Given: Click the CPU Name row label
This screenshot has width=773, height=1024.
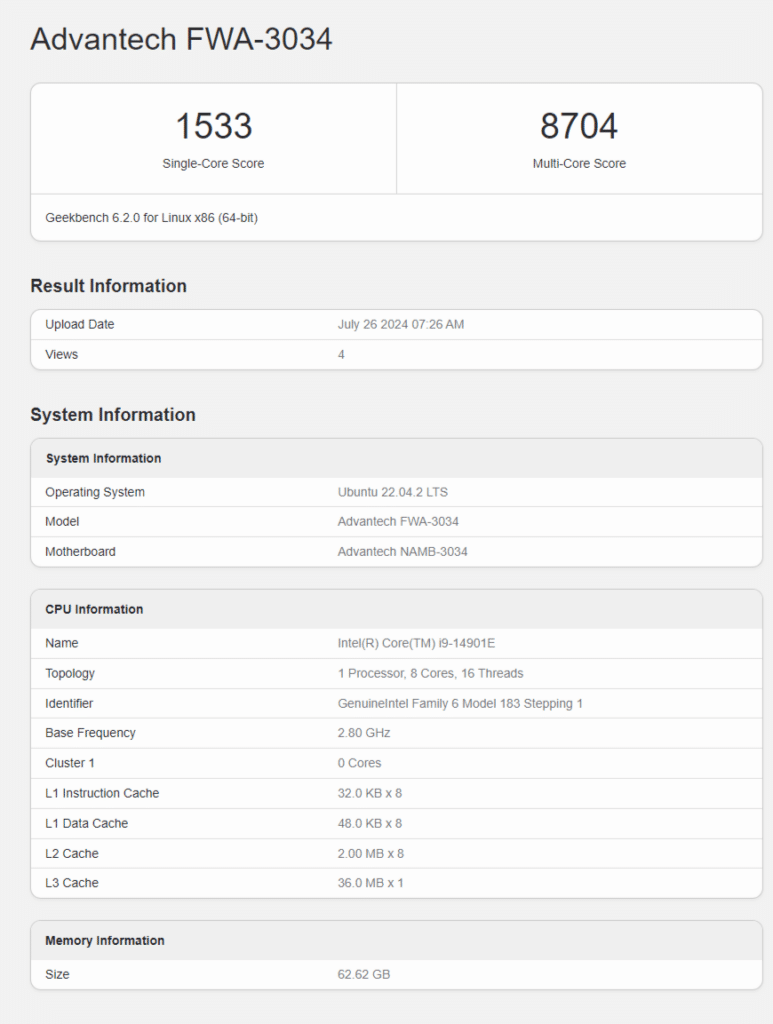Looking at the screenshot, I should 61,643.
